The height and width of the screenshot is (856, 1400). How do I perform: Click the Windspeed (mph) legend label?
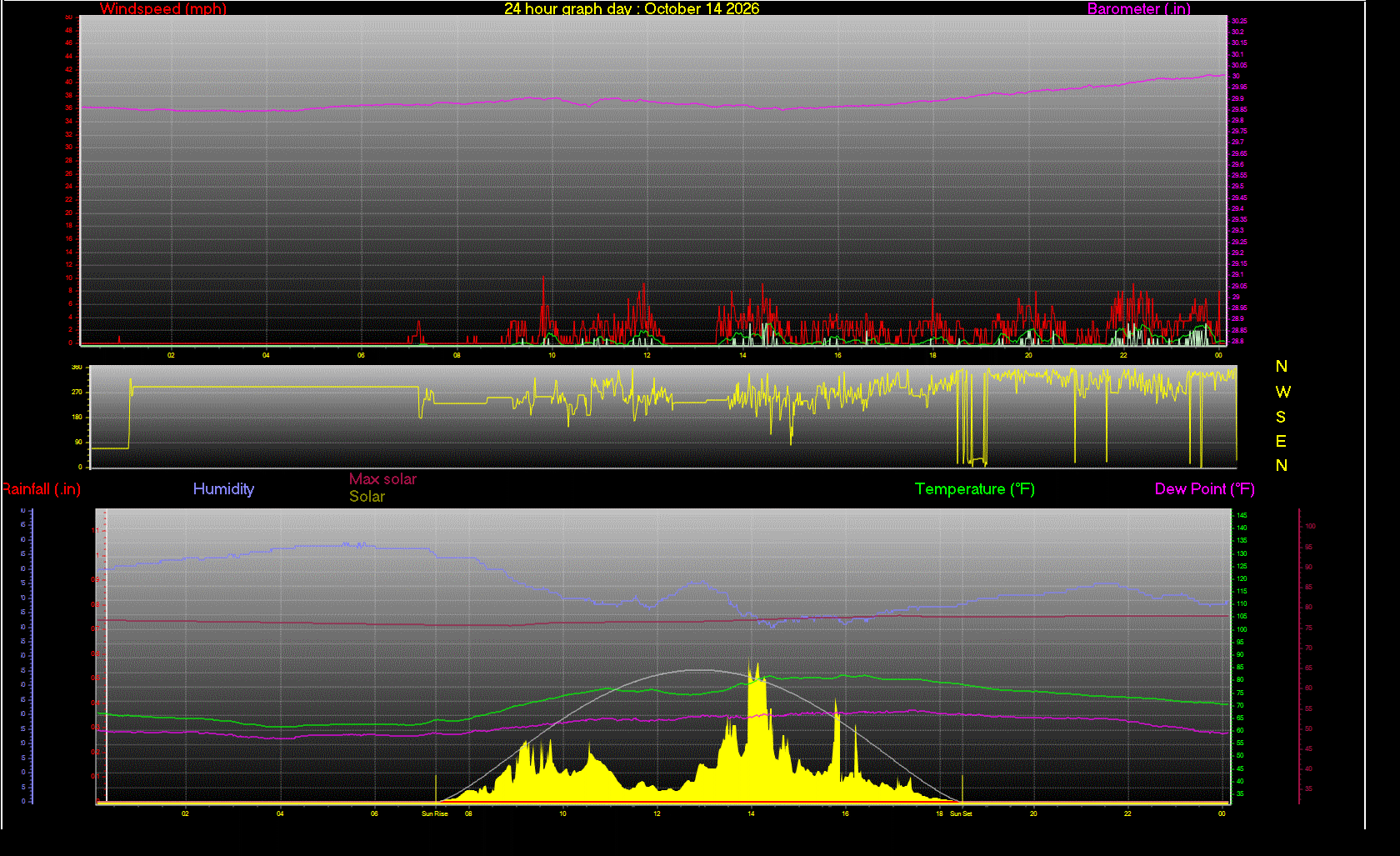(x=163, y=9)
